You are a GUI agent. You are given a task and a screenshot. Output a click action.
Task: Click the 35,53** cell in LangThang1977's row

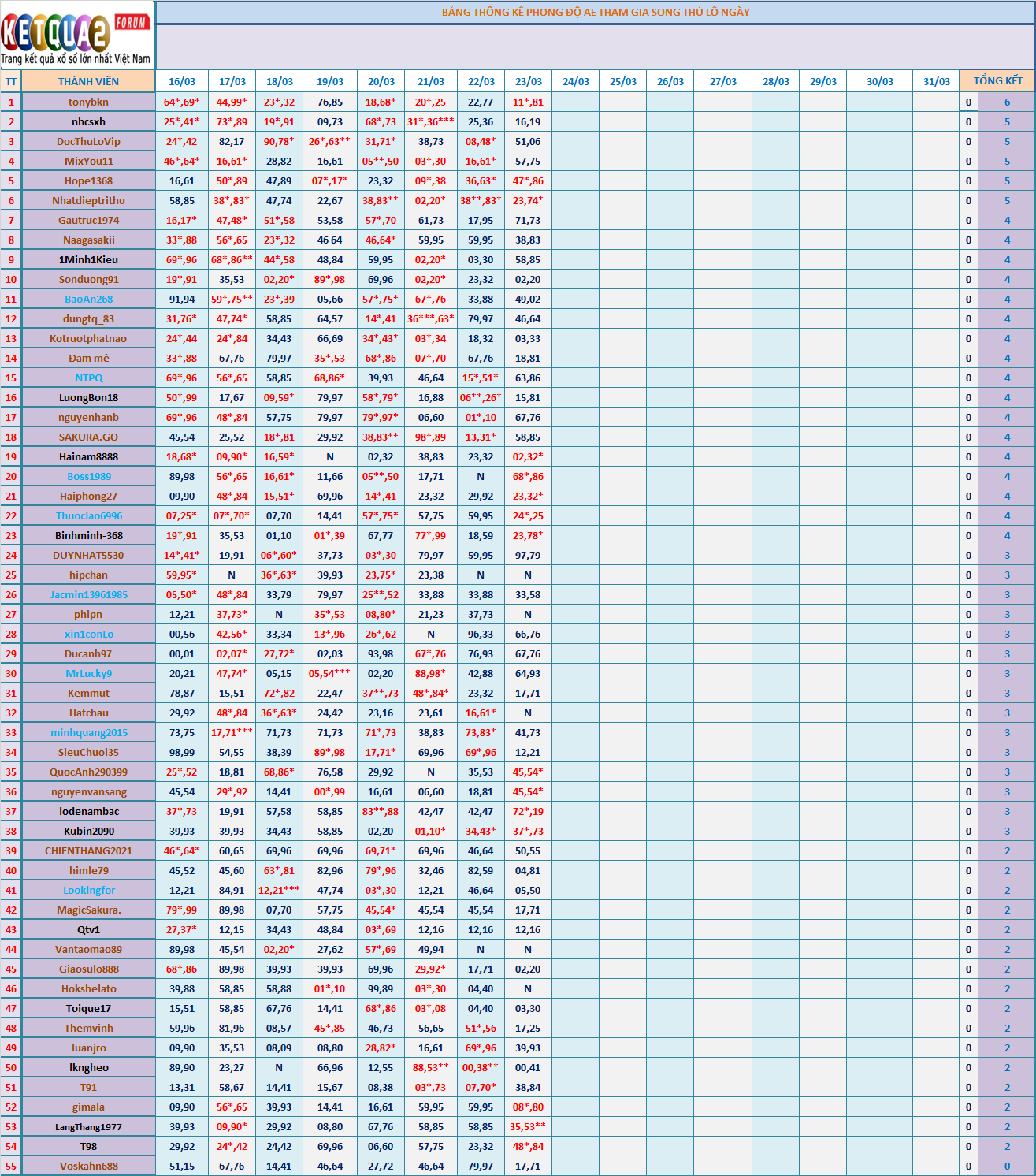tap(528, 1126)
